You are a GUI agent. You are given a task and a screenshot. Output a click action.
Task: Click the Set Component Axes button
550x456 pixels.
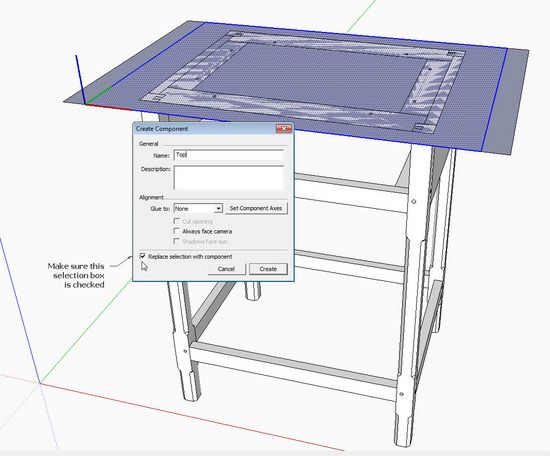coord(256,208)
